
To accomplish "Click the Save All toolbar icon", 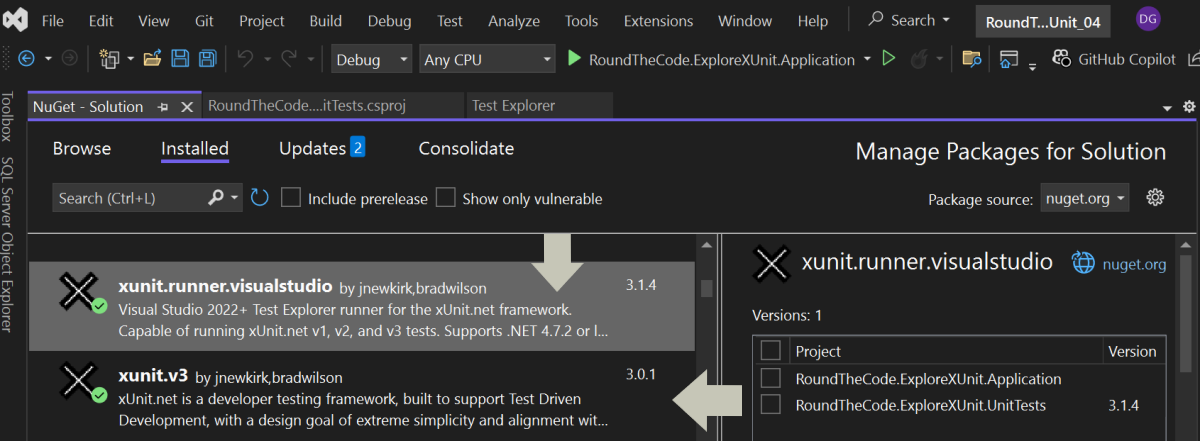I will [207, 60].
